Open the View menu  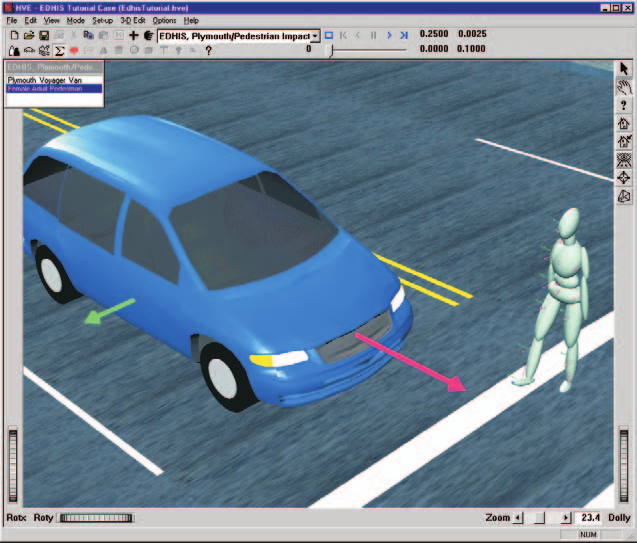[52, 20]
